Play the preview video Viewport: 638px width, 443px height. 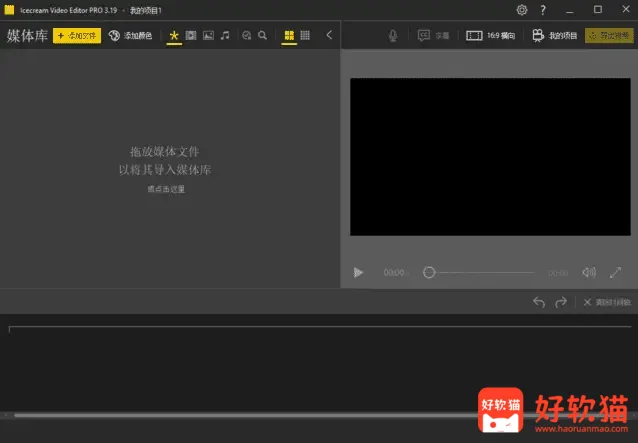point(358,272)
